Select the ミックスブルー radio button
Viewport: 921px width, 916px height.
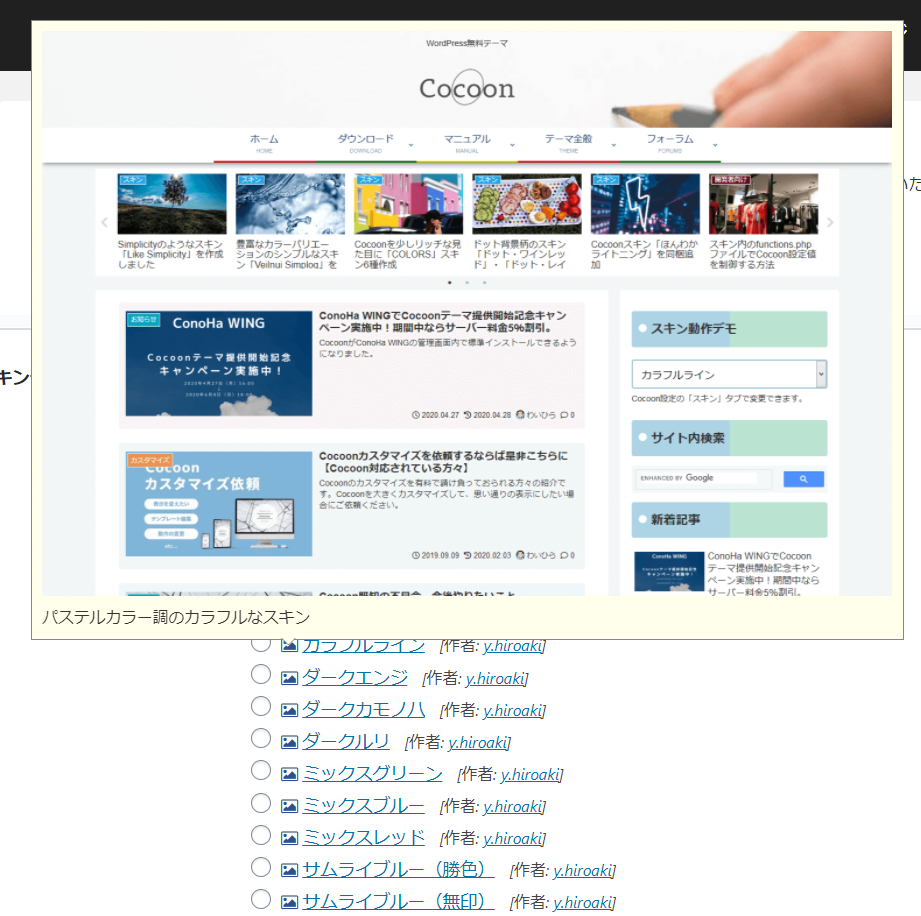coord(261,803)
